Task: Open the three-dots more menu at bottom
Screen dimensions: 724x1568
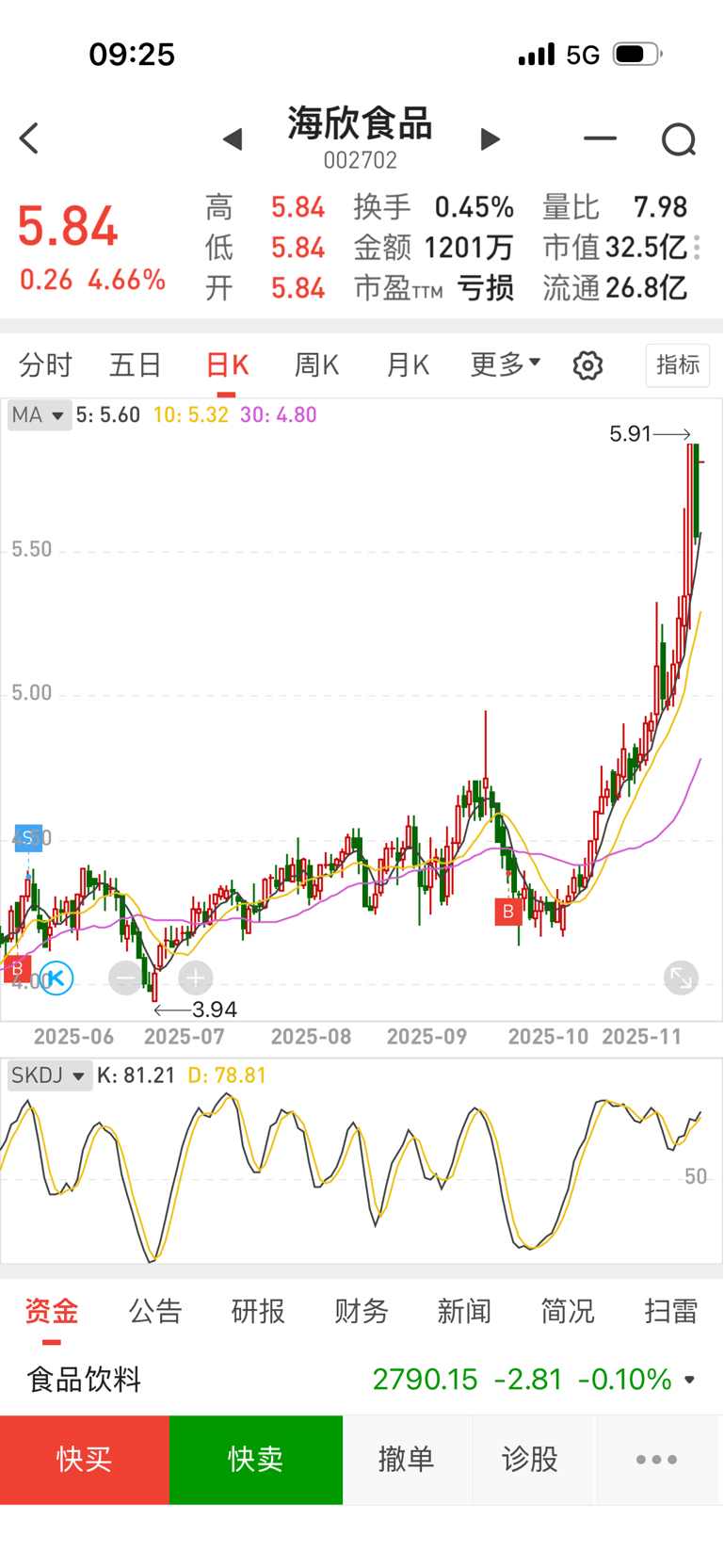Action: coord(657,1460)
